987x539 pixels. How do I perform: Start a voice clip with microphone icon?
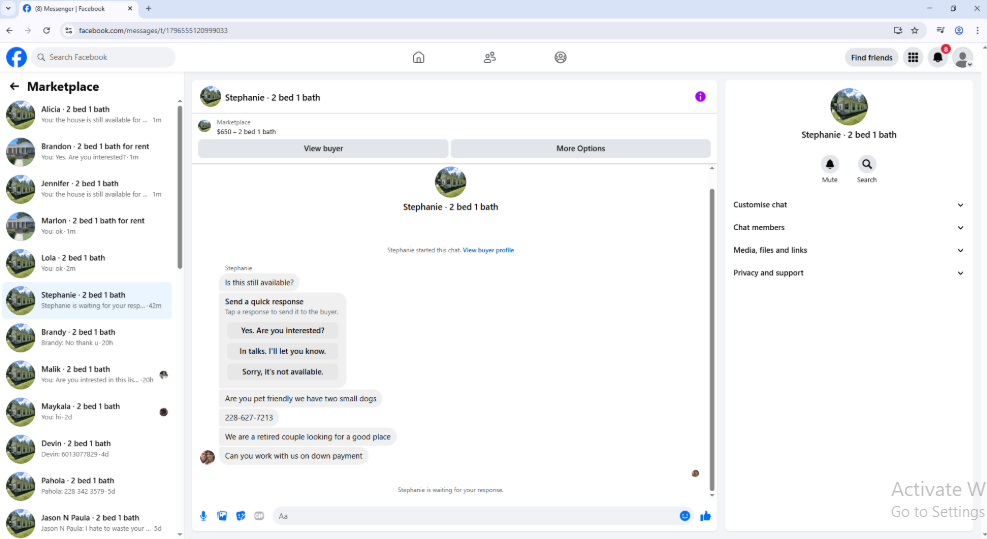[203, 516]
